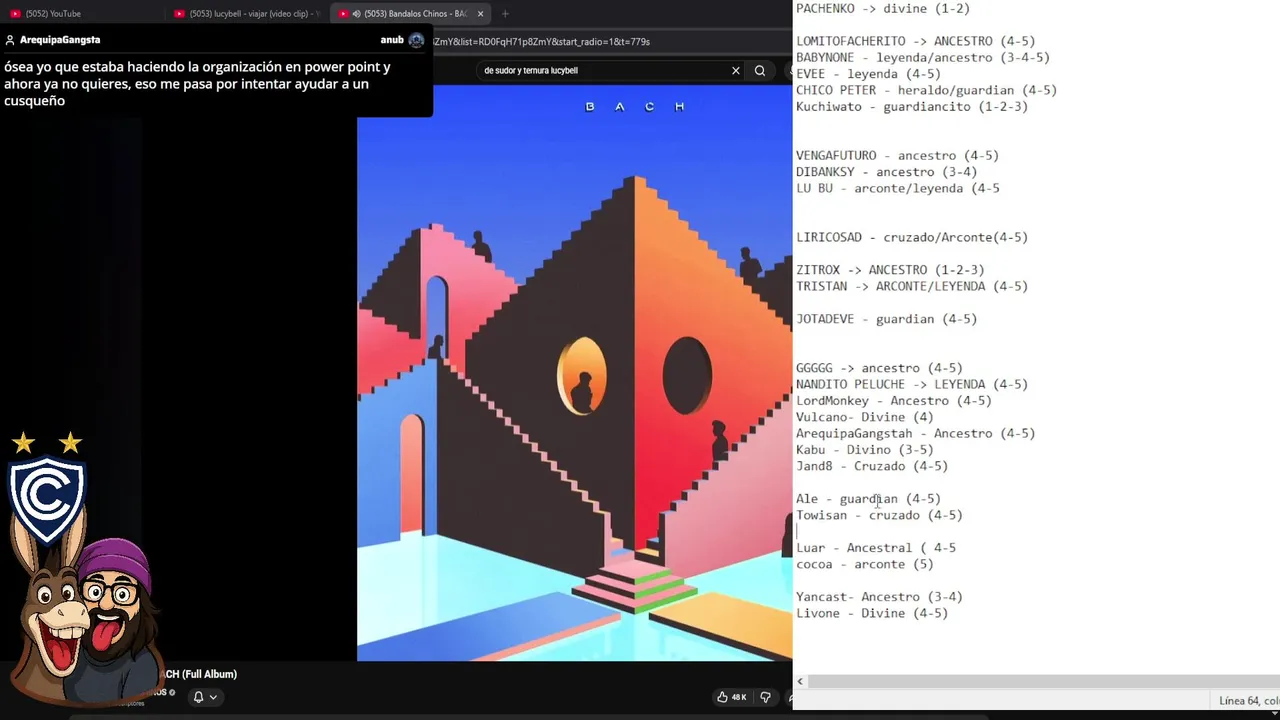Click the 'LU BU - arconte/leyenda' line

click(898, 188)
